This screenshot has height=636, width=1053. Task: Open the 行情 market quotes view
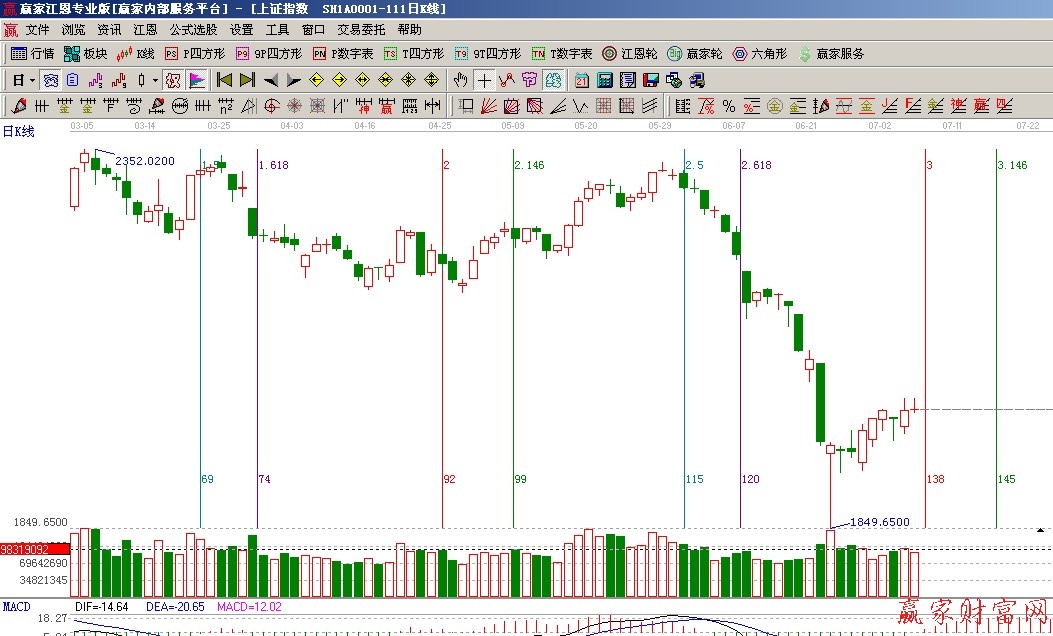pos(32,54)
